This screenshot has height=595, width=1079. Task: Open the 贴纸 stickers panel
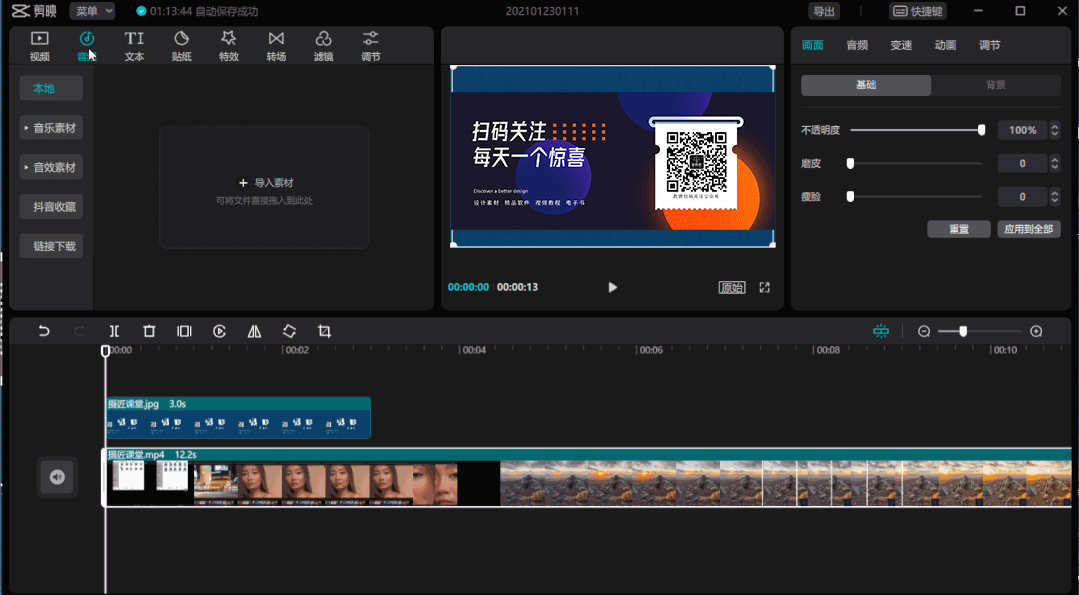click(181, 46)
